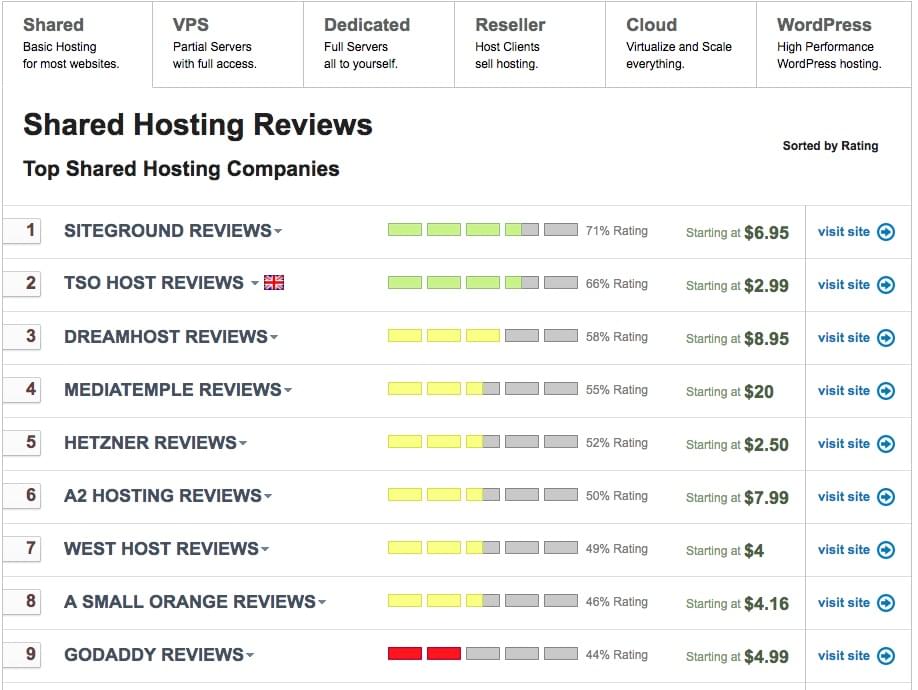918x690 pixels.
Task: Click visit site link for TSO Host
Action: coord(843,285)
